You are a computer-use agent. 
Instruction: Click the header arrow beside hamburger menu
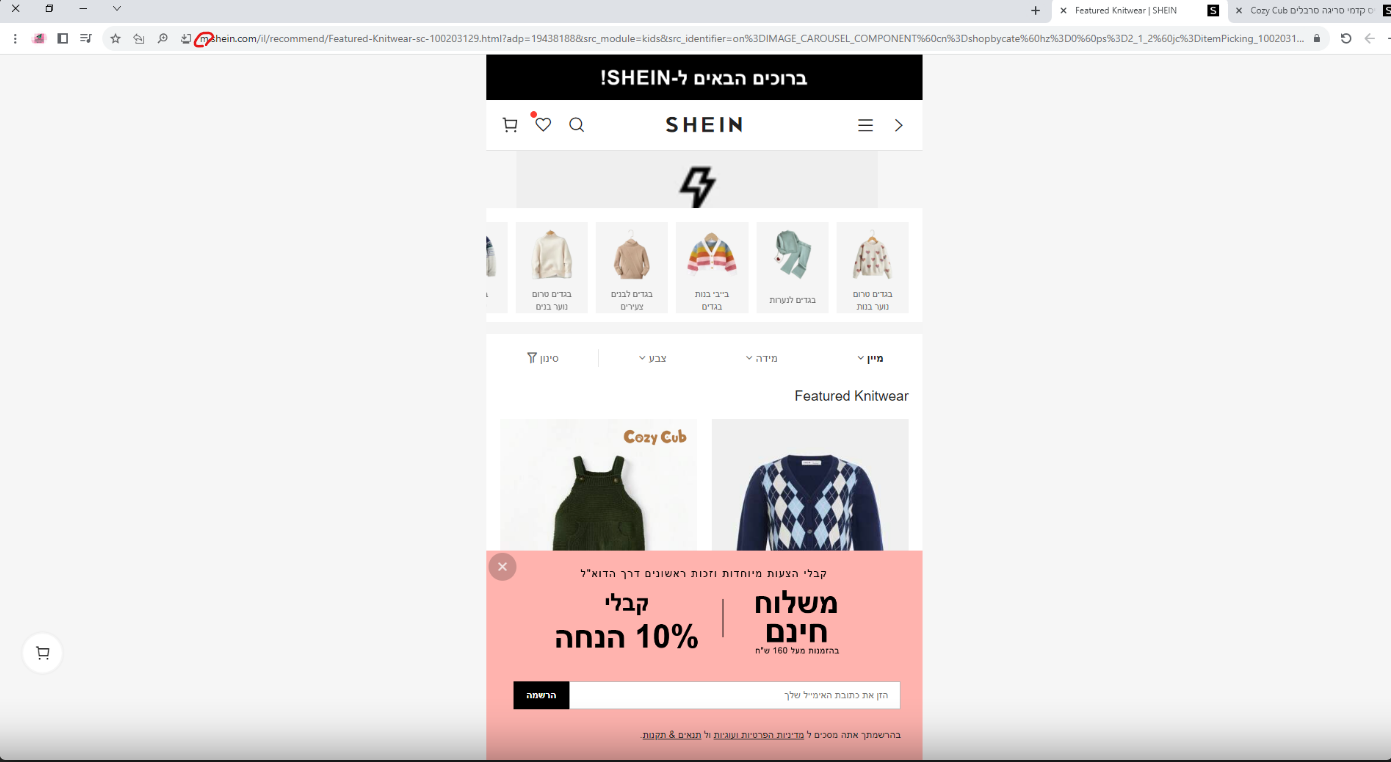point(898,125)
